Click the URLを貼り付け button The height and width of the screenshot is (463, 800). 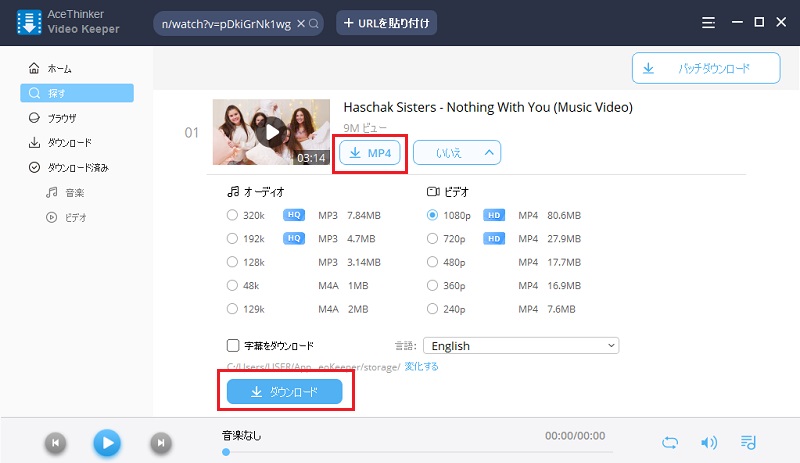386,23
